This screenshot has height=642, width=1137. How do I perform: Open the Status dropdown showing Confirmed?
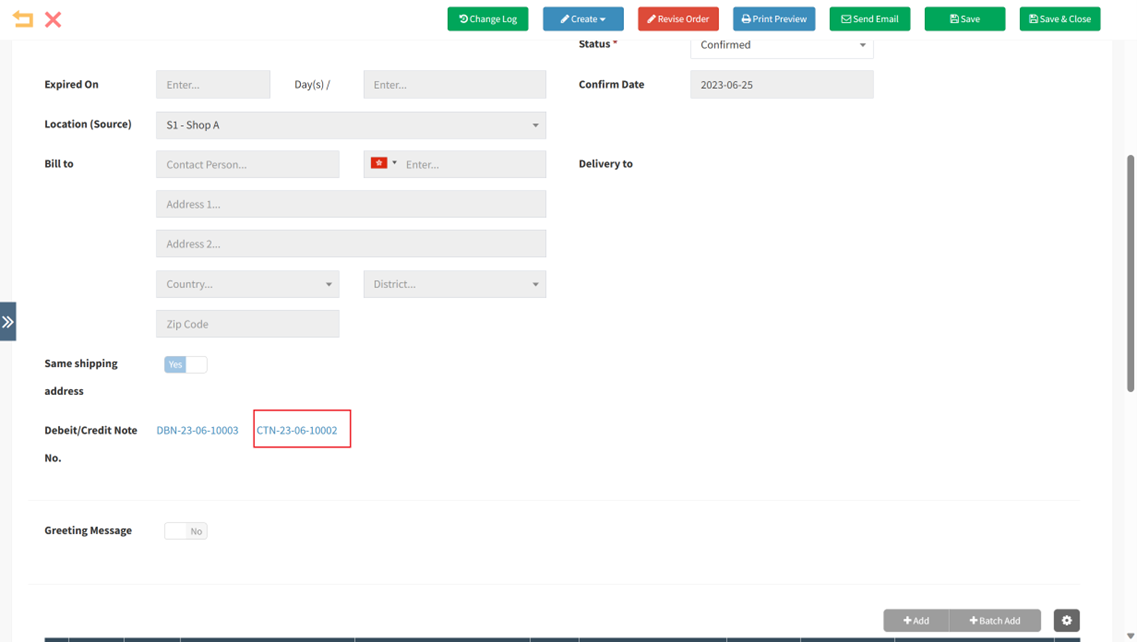tap(781, 45)
